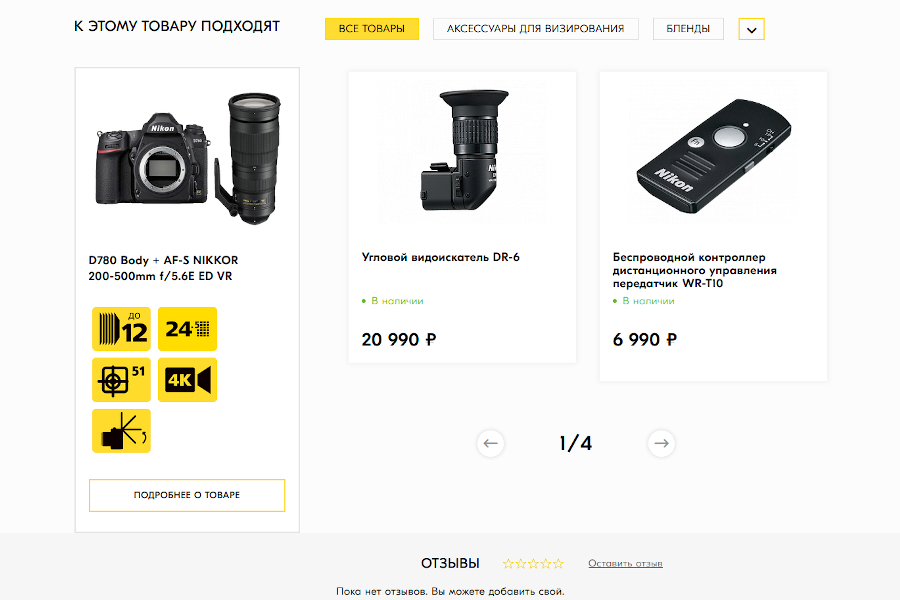900x600 pixels.
Task: Go to the next accessories page arrow
Action: coord(661,443)
